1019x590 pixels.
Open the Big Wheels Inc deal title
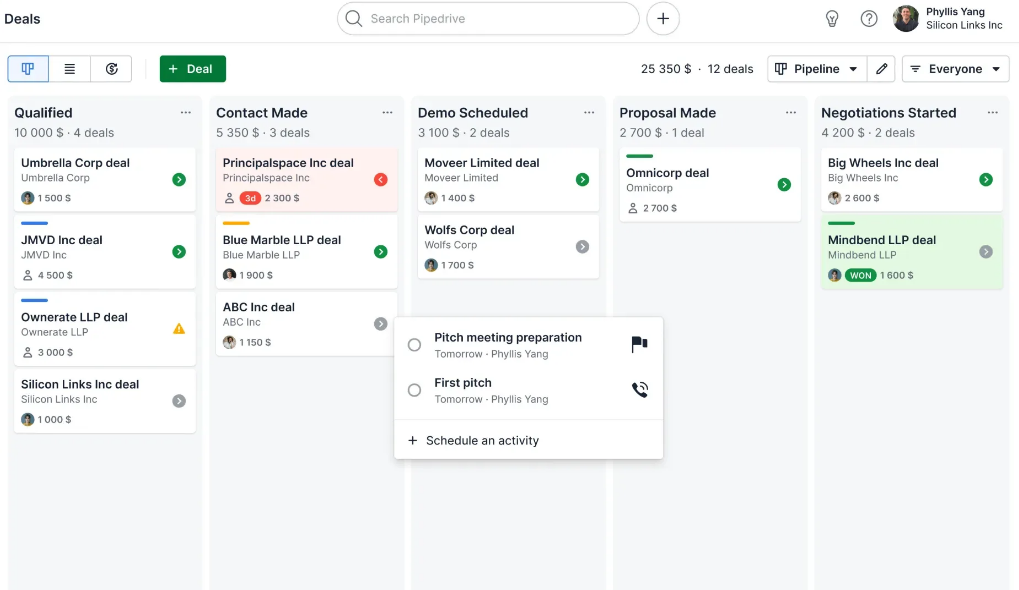pos(883,163)
